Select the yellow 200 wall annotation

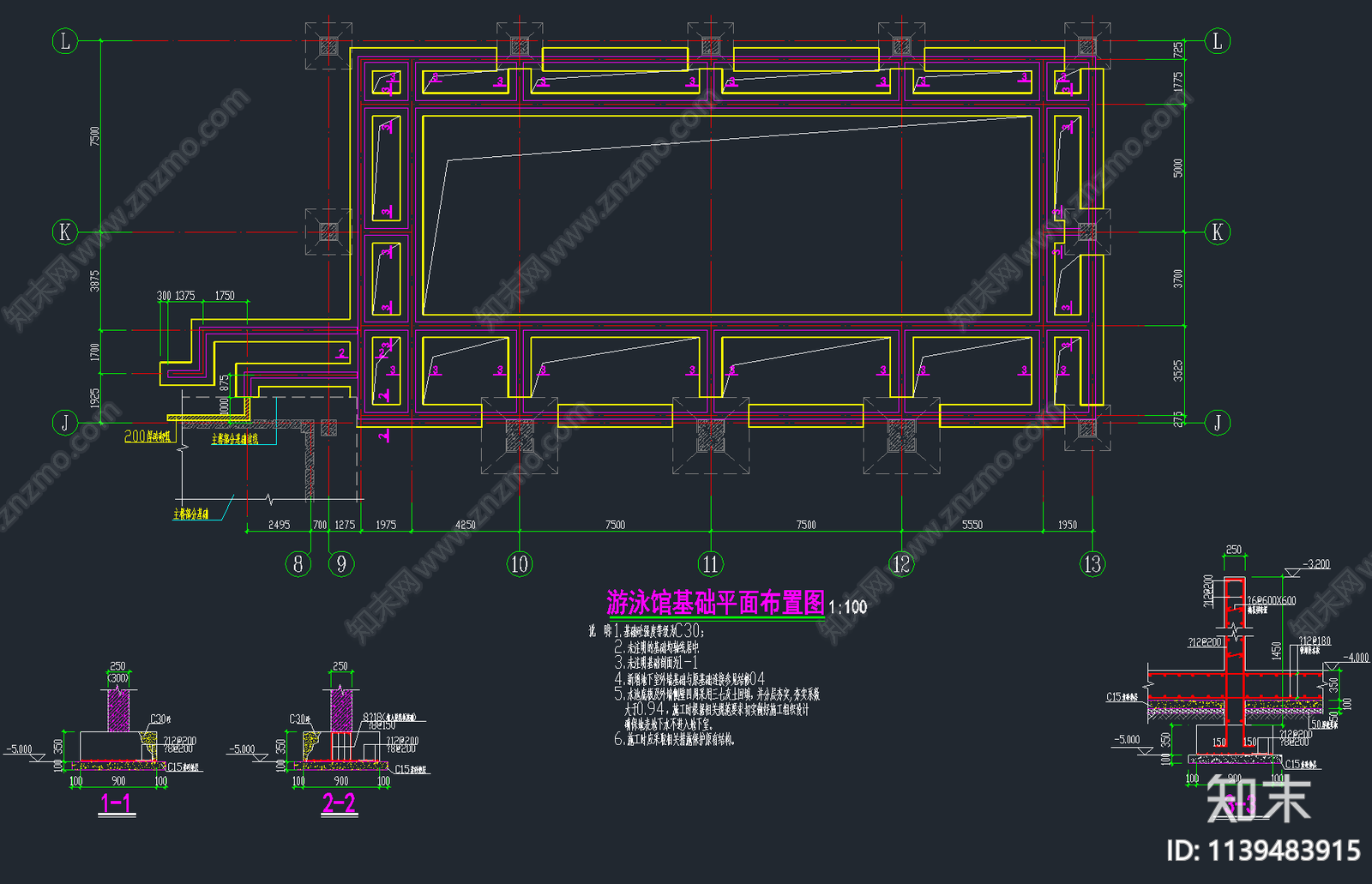147,436
